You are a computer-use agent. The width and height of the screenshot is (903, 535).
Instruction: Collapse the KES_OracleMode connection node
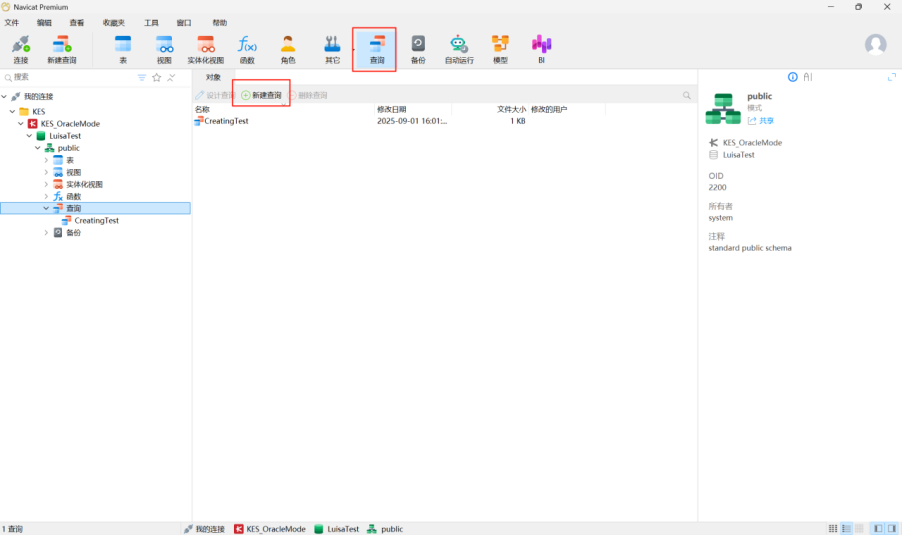21,124
